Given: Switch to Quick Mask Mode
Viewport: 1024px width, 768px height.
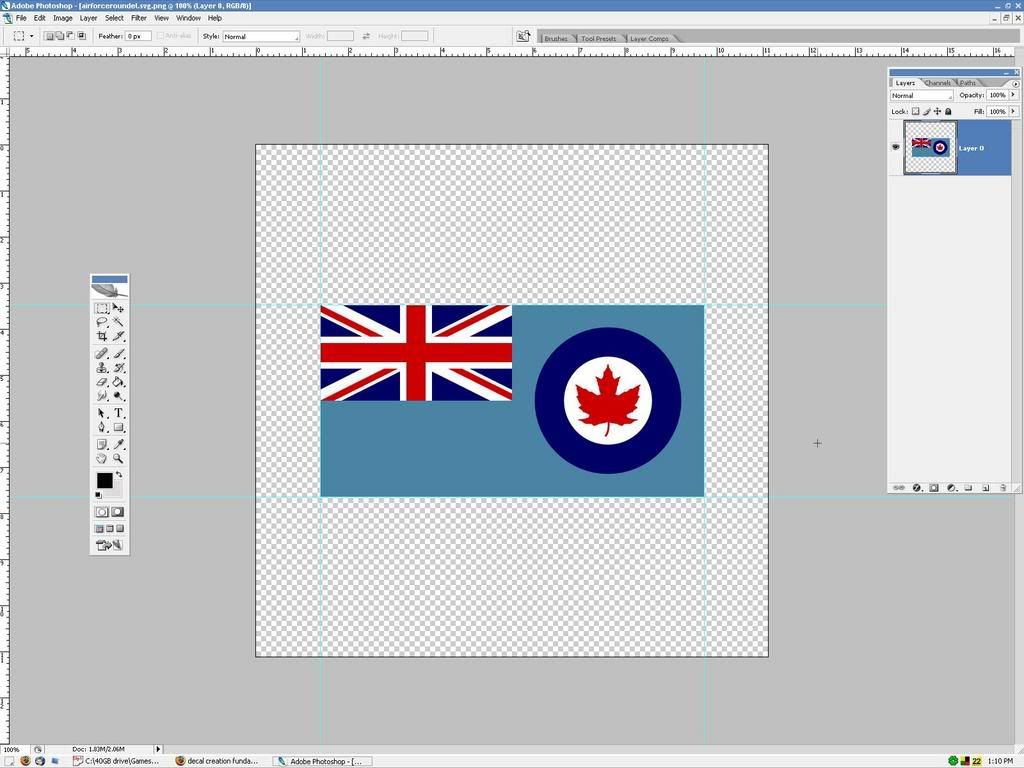Looking at the screenshot, I should click(118, 512).
